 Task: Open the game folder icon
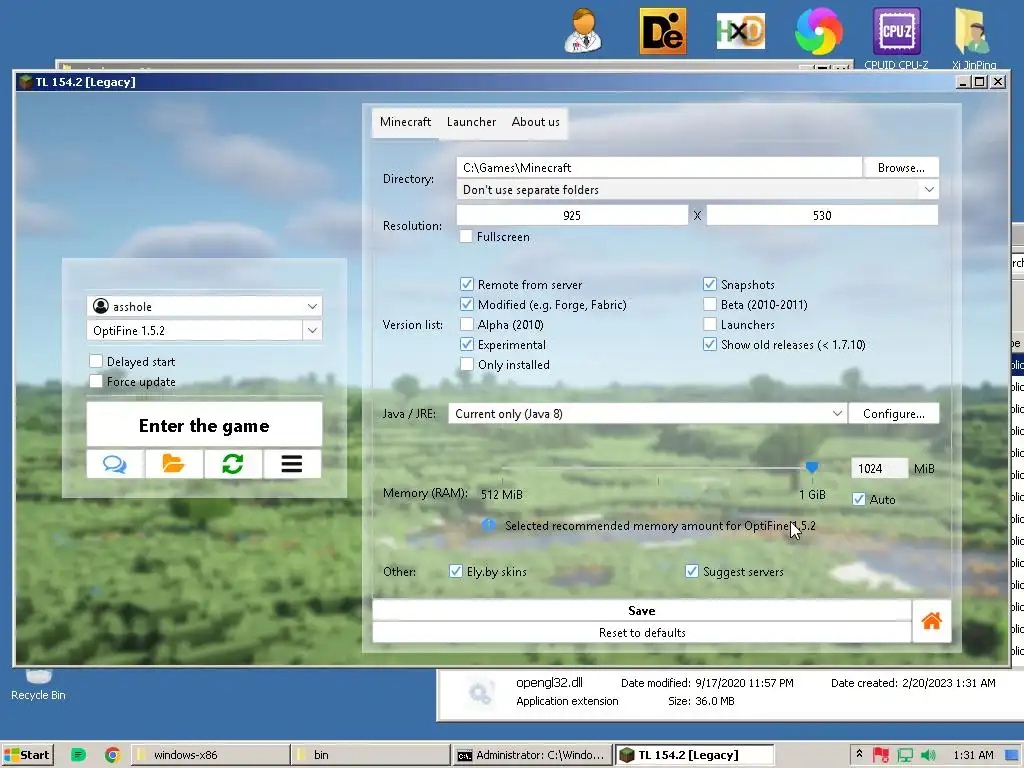click(x=174, y=464)
